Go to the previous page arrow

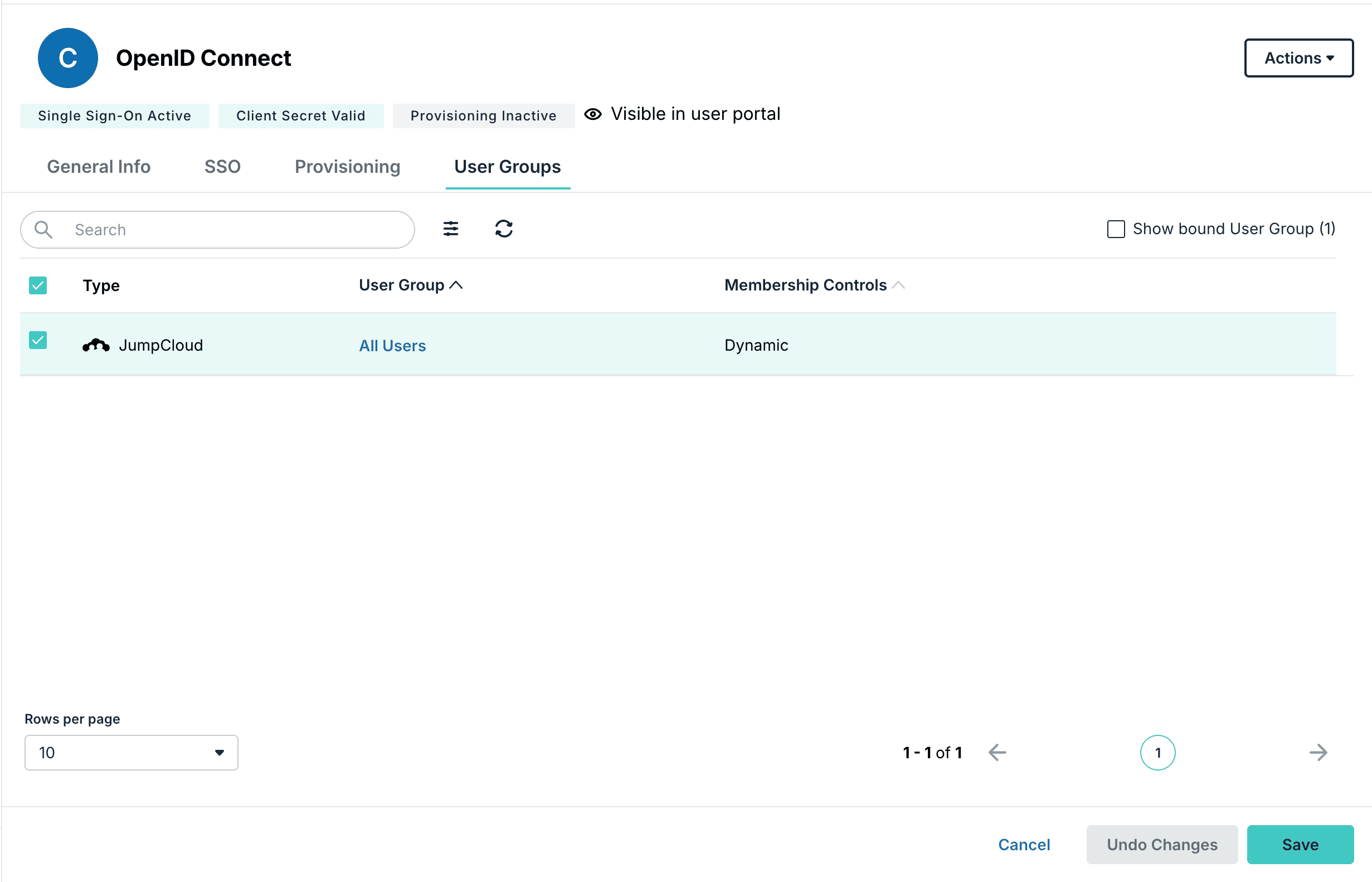pos(997,753)
